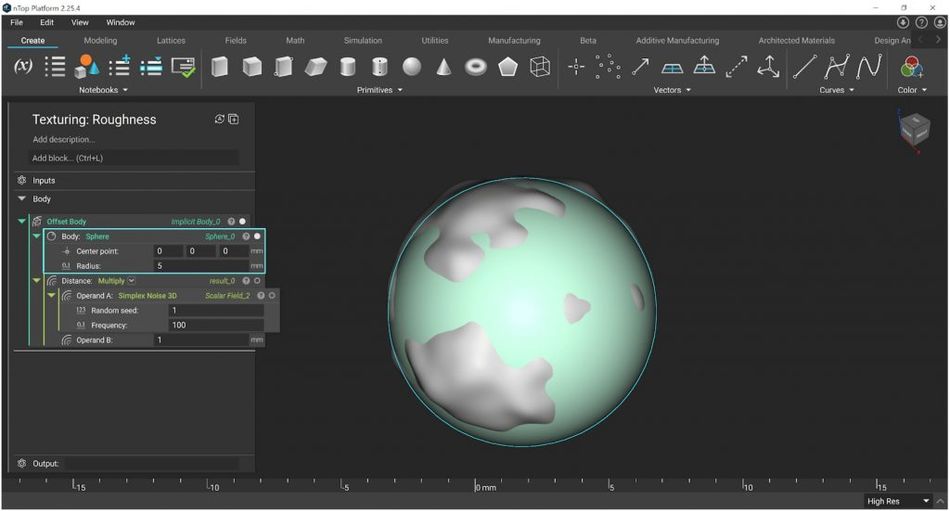Open the help question mark icon top-right
The width and height of the screenshot is (950, 511).
(921, 22)
